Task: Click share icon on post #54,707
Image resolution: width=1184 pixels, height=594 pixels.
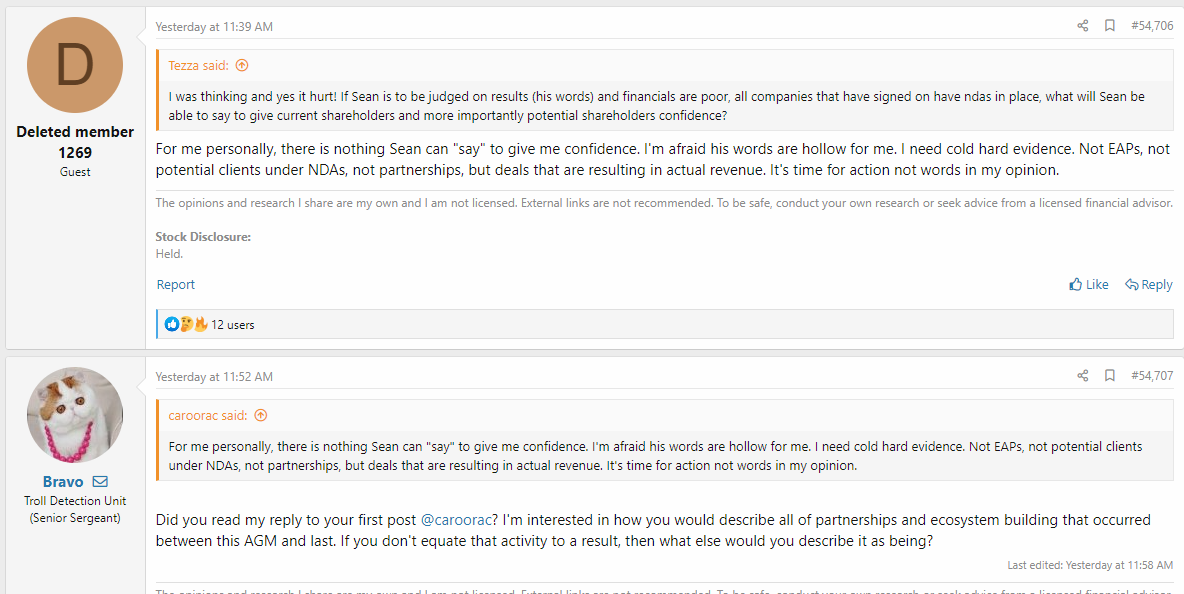Action: [1082, 376]
